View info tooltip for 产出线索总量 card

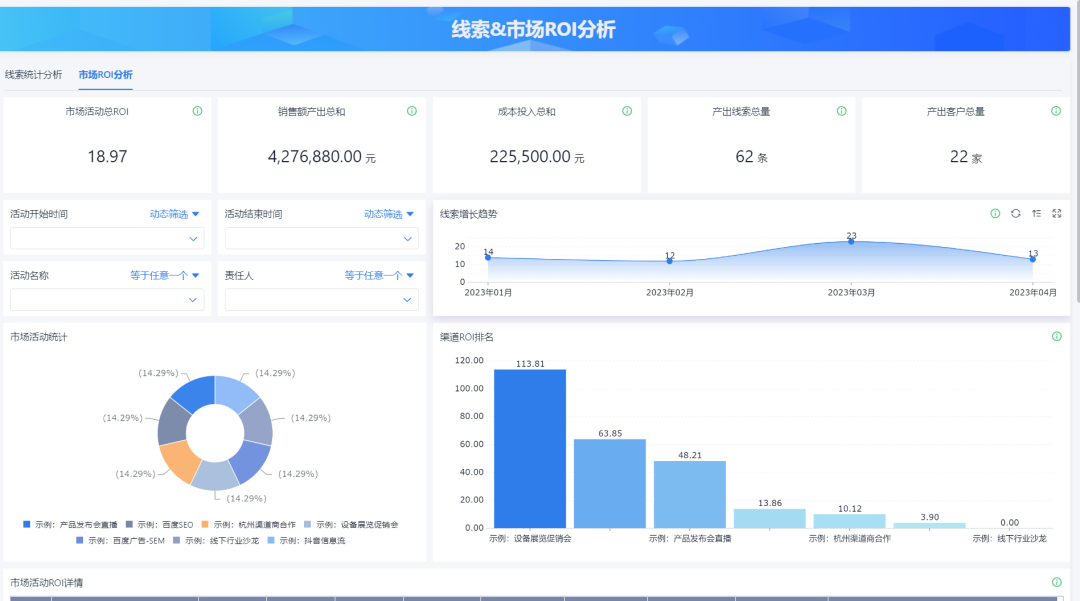[x=841, y=111]
